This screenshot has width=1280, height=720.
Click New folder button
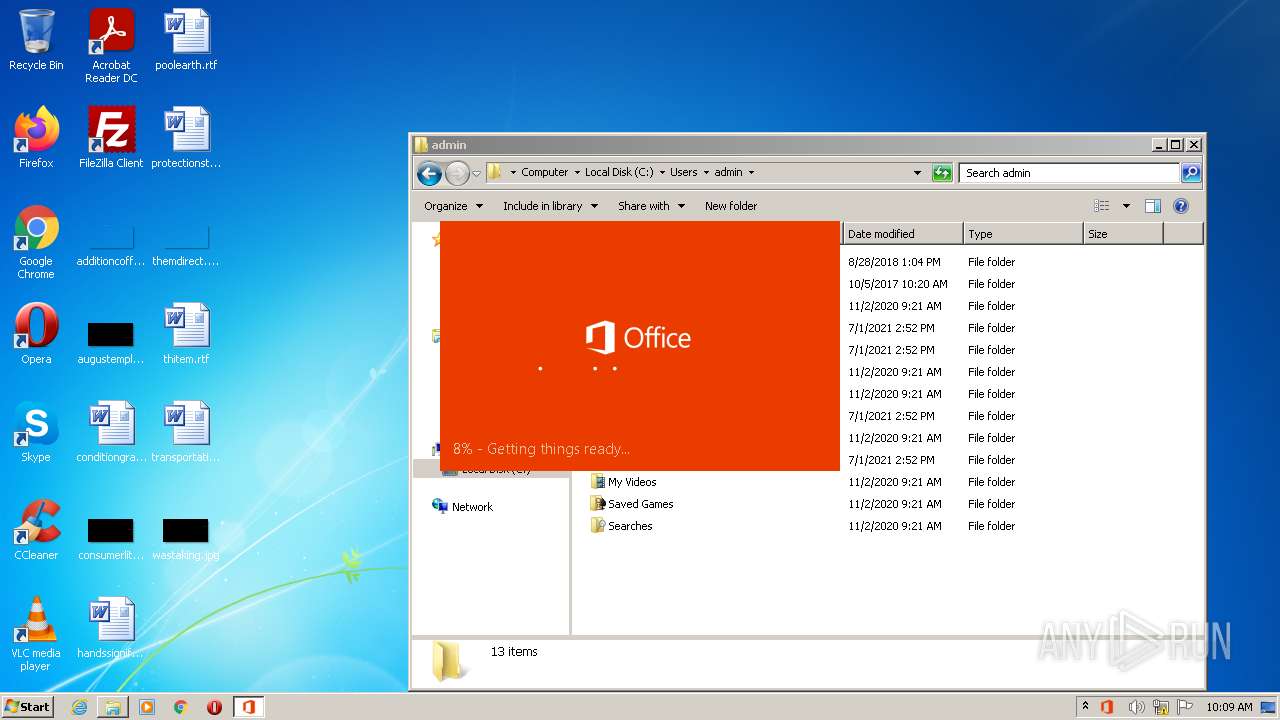(x=731, y=206)
